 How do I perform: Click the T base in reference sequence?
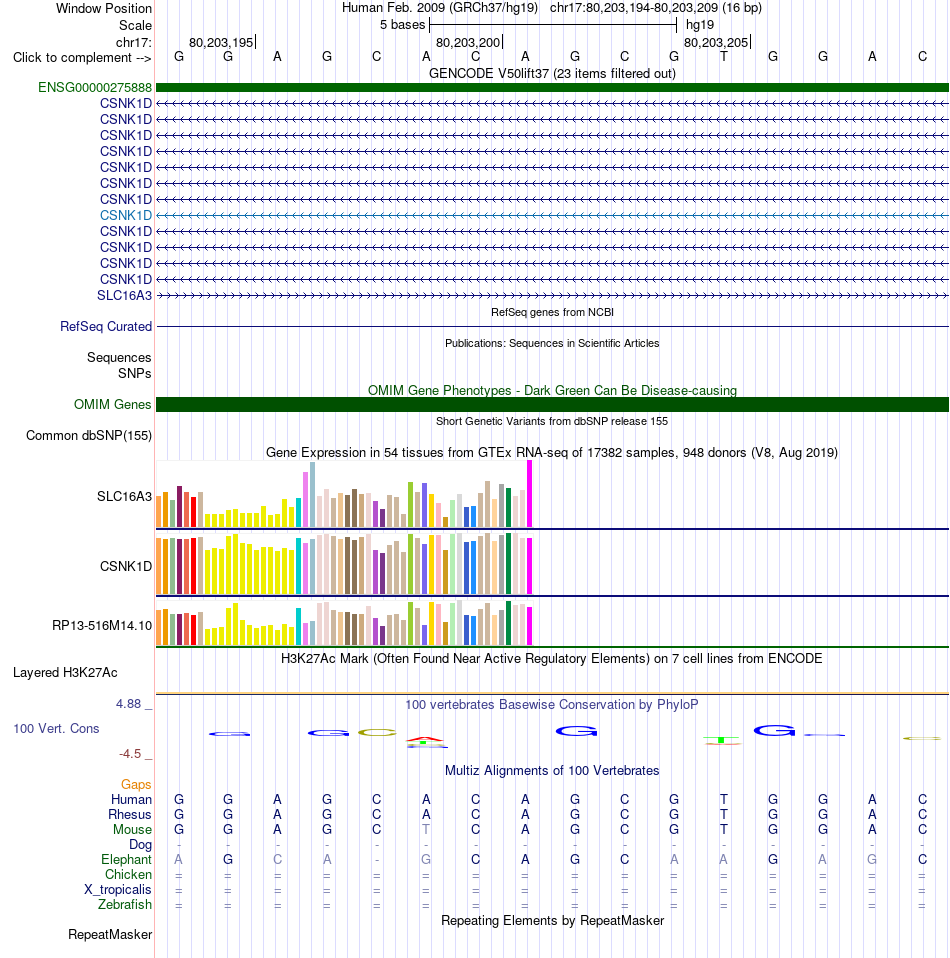click(723, 56)
